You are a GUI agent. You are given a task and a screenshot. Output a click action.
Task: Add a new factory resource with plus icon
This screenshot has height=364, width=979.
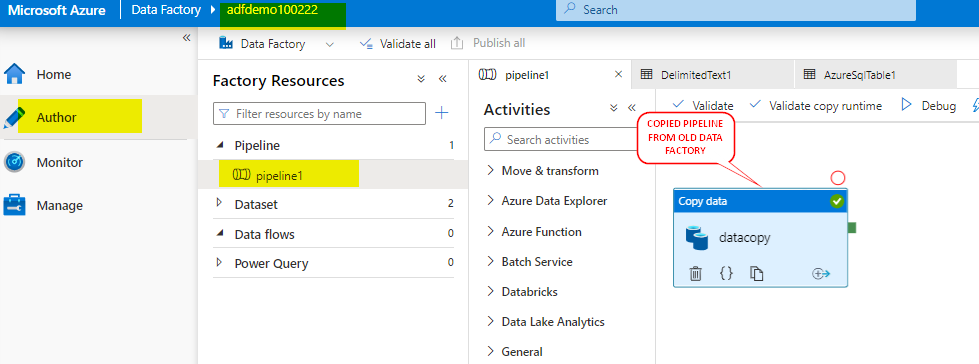[x=441, y=113]
